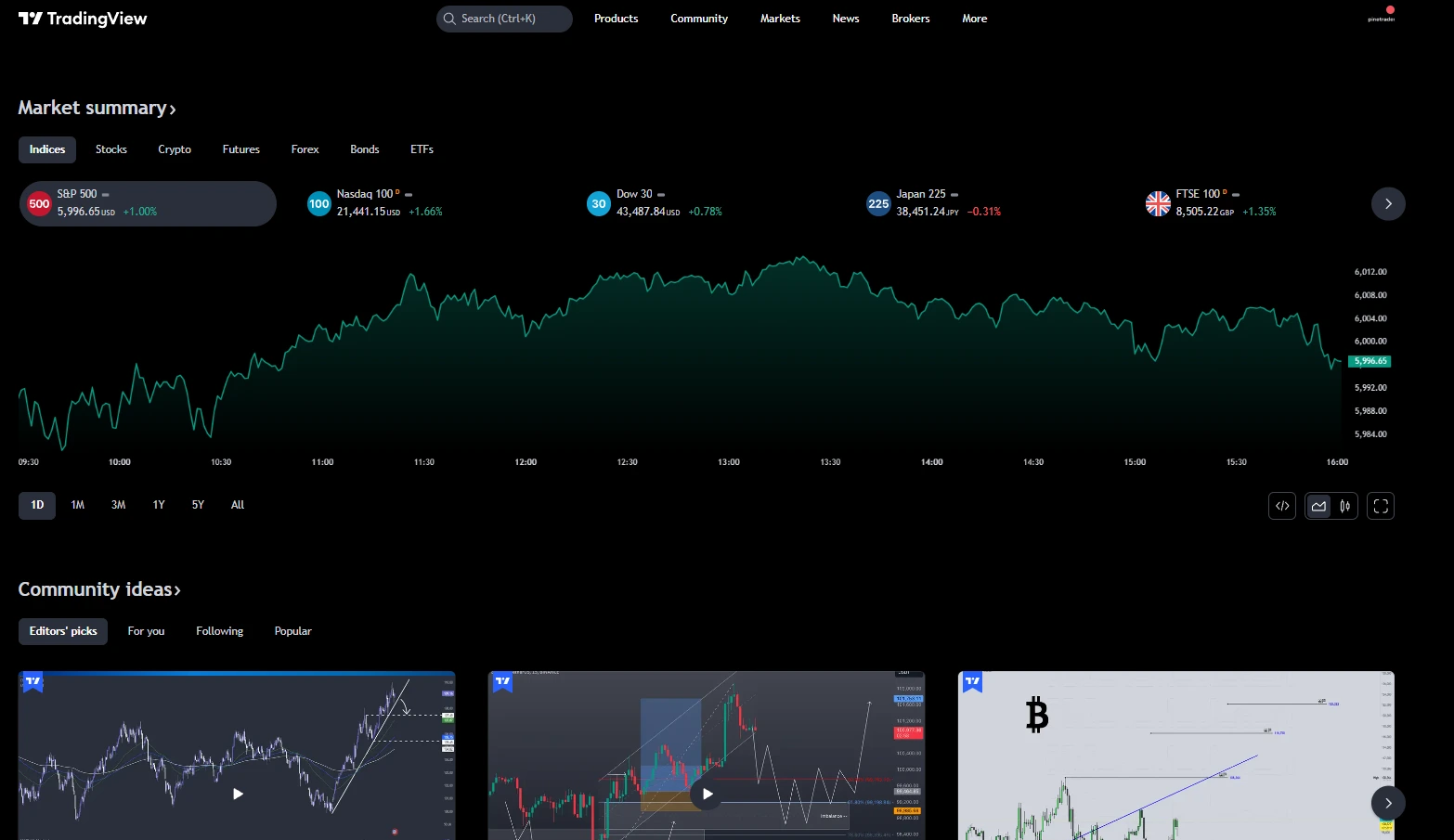
Task: Select the All time range
Action: pyautogui.click(x=238, y=505)
